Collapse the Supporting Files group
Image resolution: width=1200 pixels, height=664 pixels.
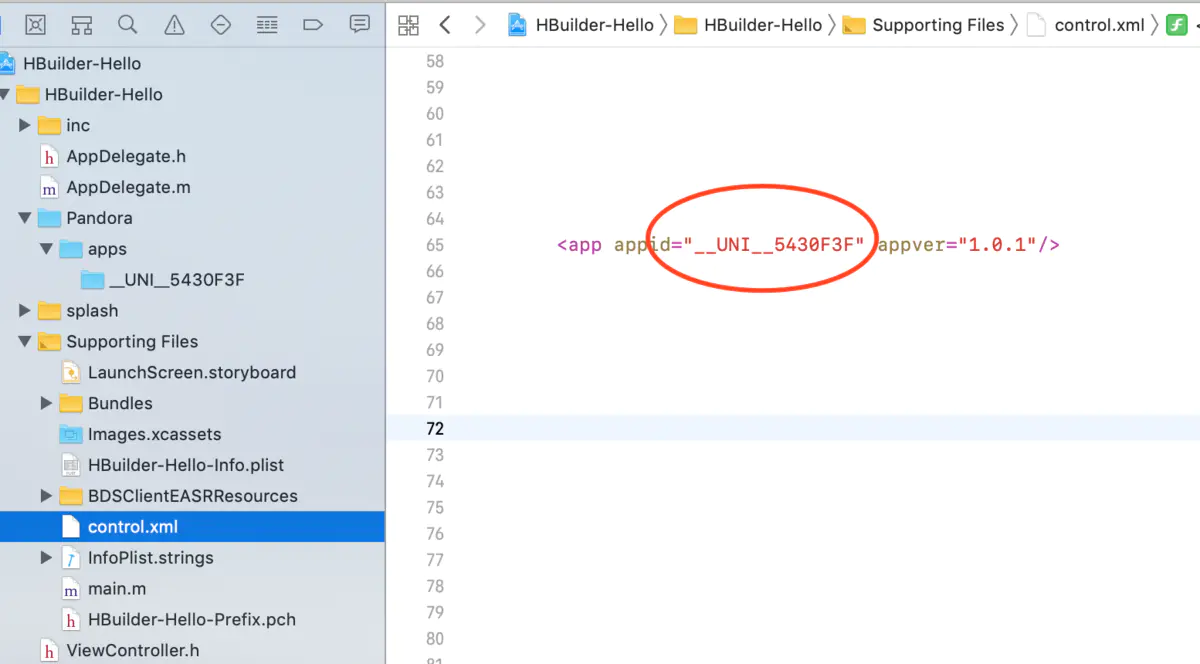tap(25, 342)
